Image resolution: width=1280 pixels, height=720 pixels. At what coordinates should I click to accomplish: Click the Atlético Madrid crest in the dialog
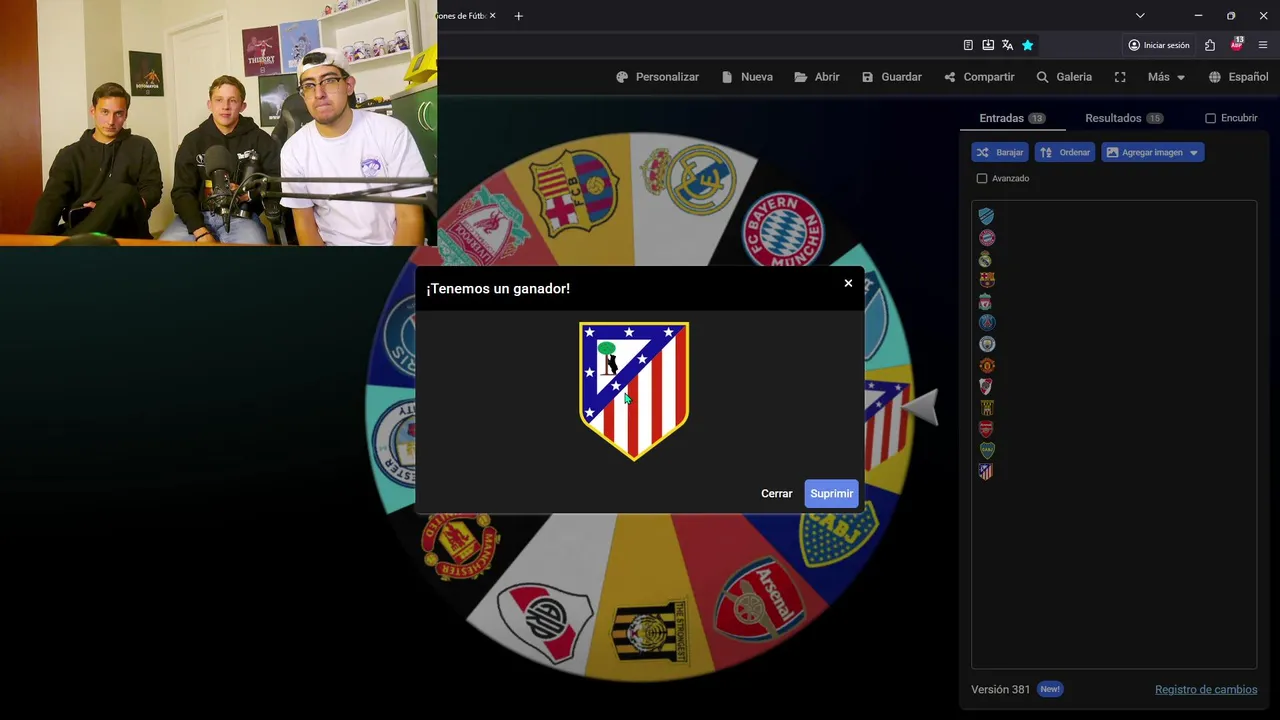tap(634, 391)
